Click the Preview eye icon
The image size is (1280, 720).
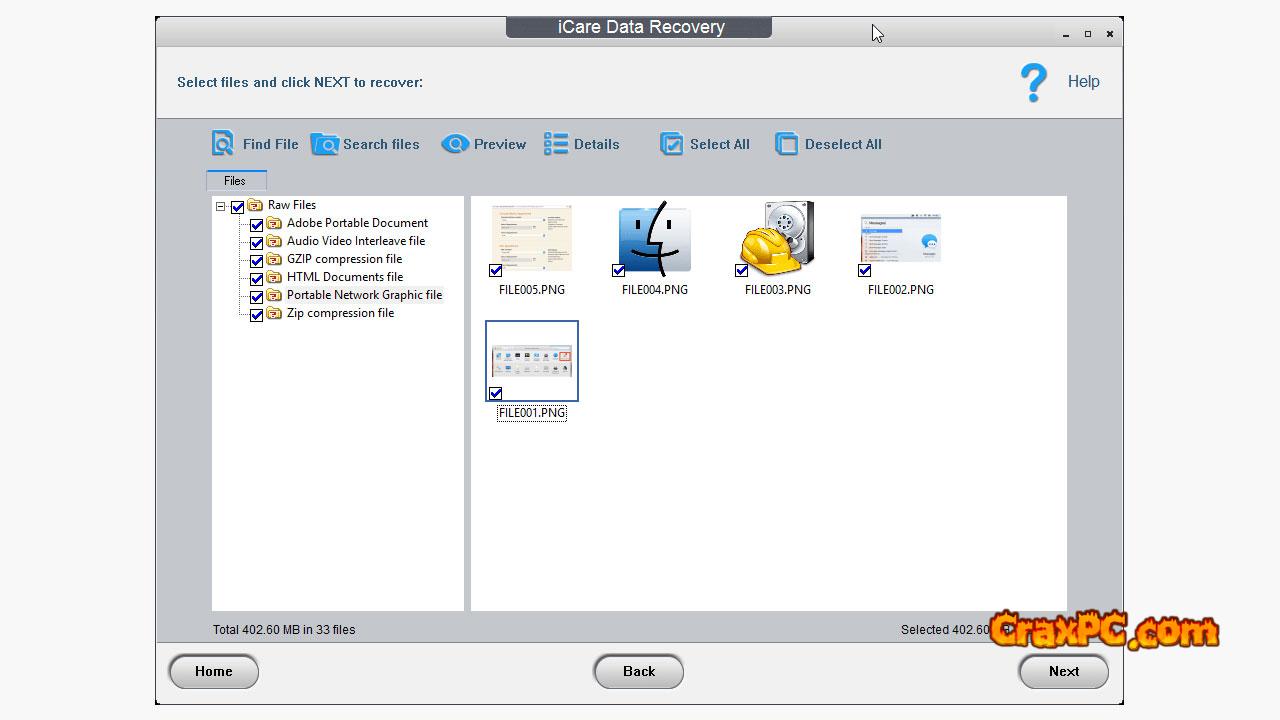point(455,144)
